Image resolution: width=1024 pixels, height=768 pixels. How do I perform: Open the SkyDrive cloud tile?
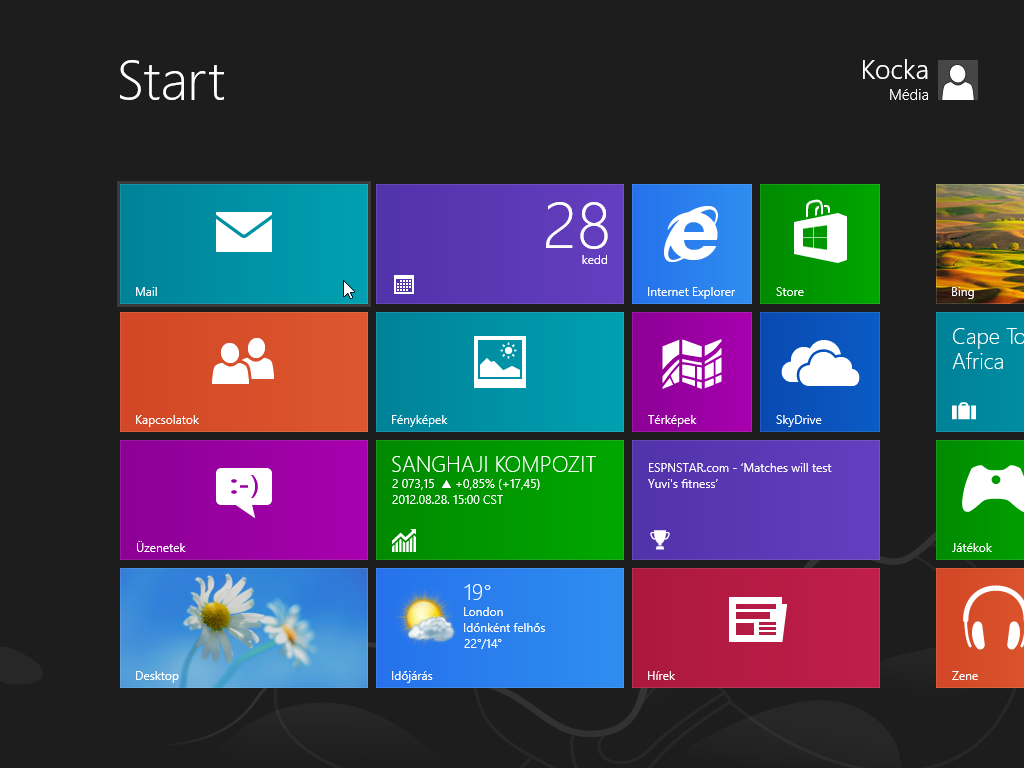(x=820, y=371)
